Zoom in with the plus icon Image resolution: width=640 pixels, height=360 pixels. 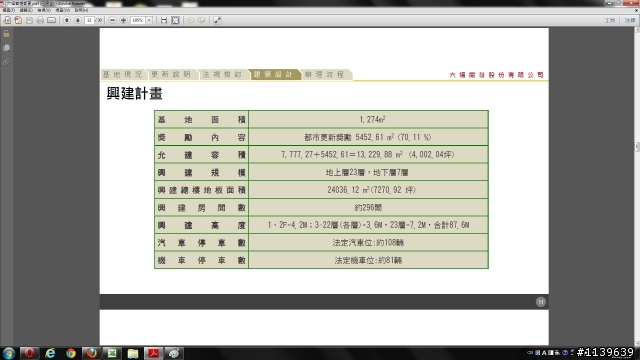(x=123, y=20)
